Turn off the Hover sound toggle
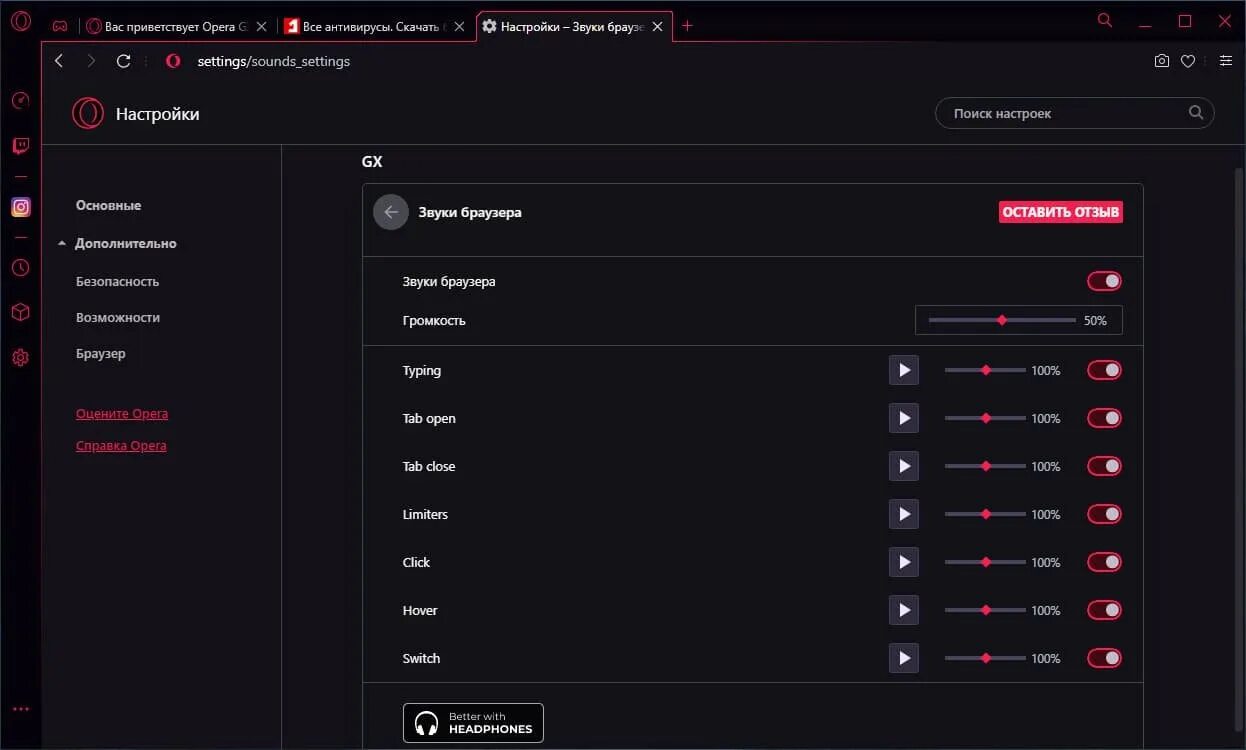The width and height of the screenshot is (1246, 750). 1105,610
